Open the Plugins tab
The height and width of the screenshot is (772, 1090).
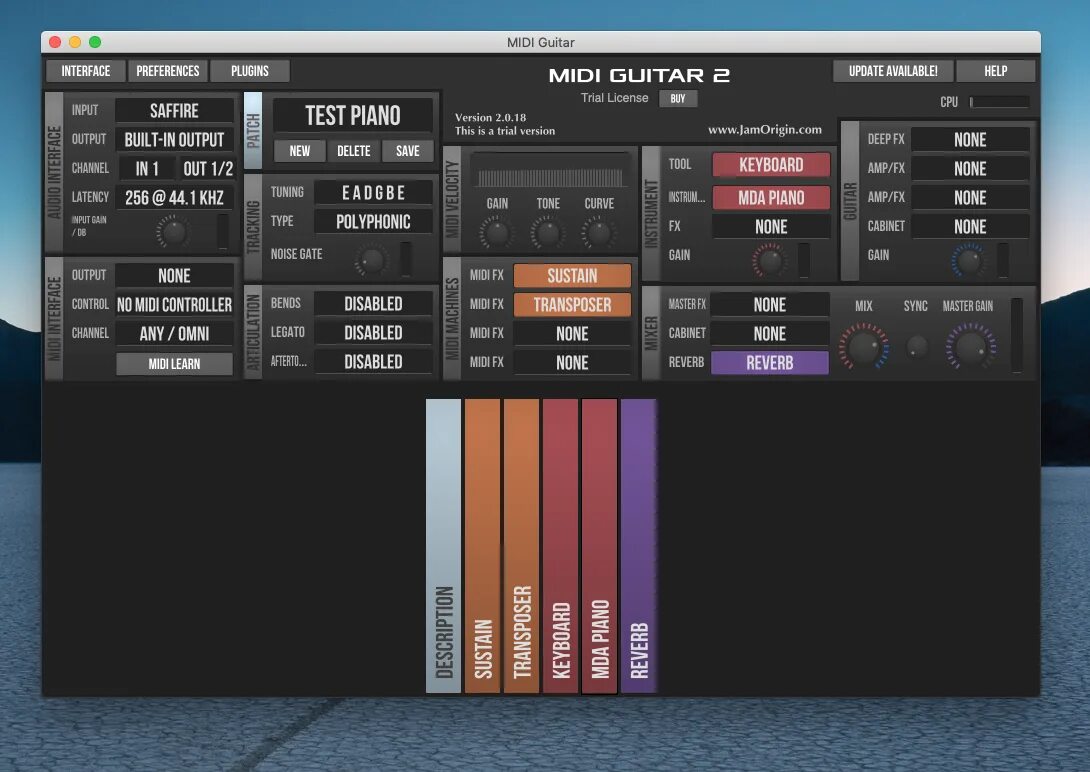(250, 71)
